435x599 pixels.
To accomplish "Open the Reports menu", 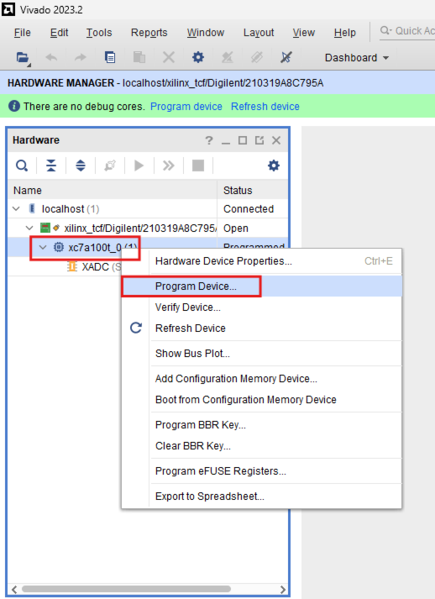I will 149,32.
